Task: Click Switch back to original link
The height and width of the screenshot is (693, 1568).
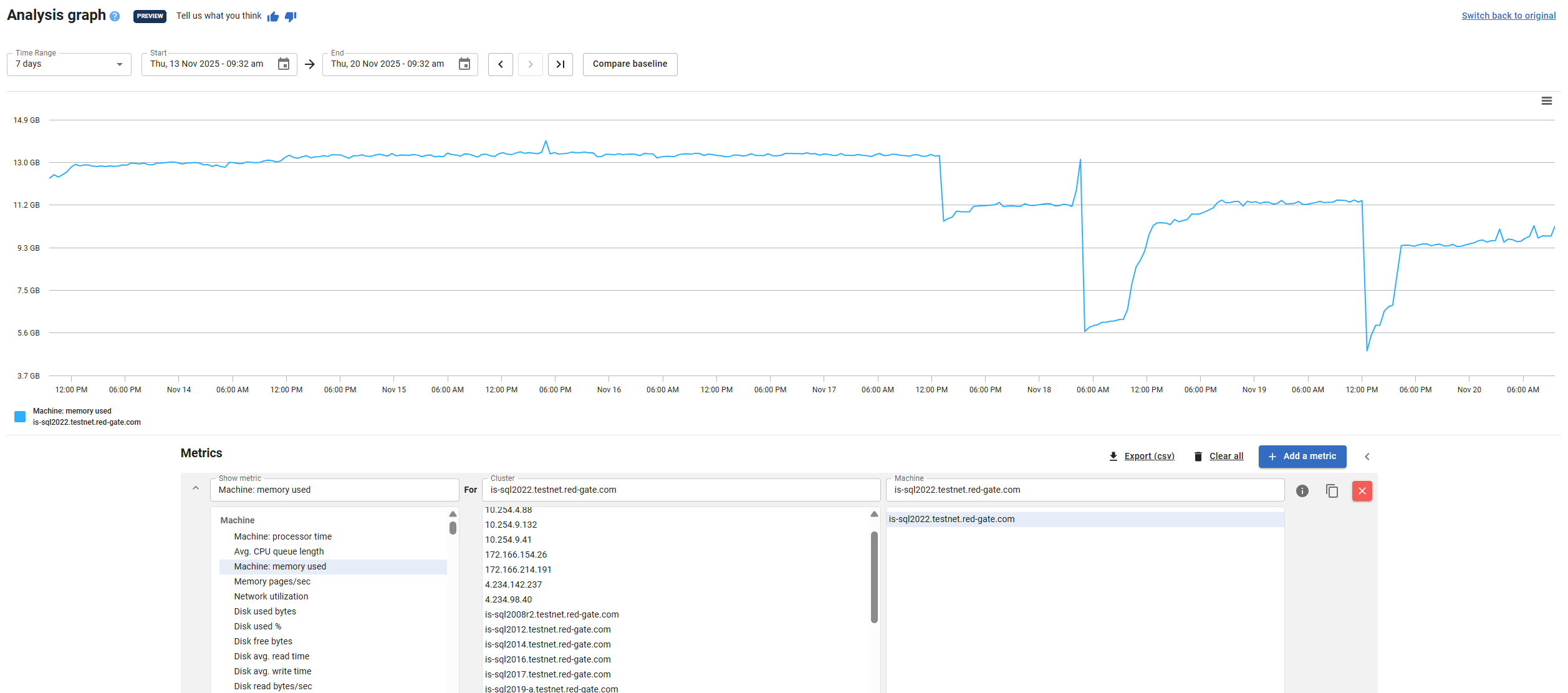Action: coord(1508,16)
